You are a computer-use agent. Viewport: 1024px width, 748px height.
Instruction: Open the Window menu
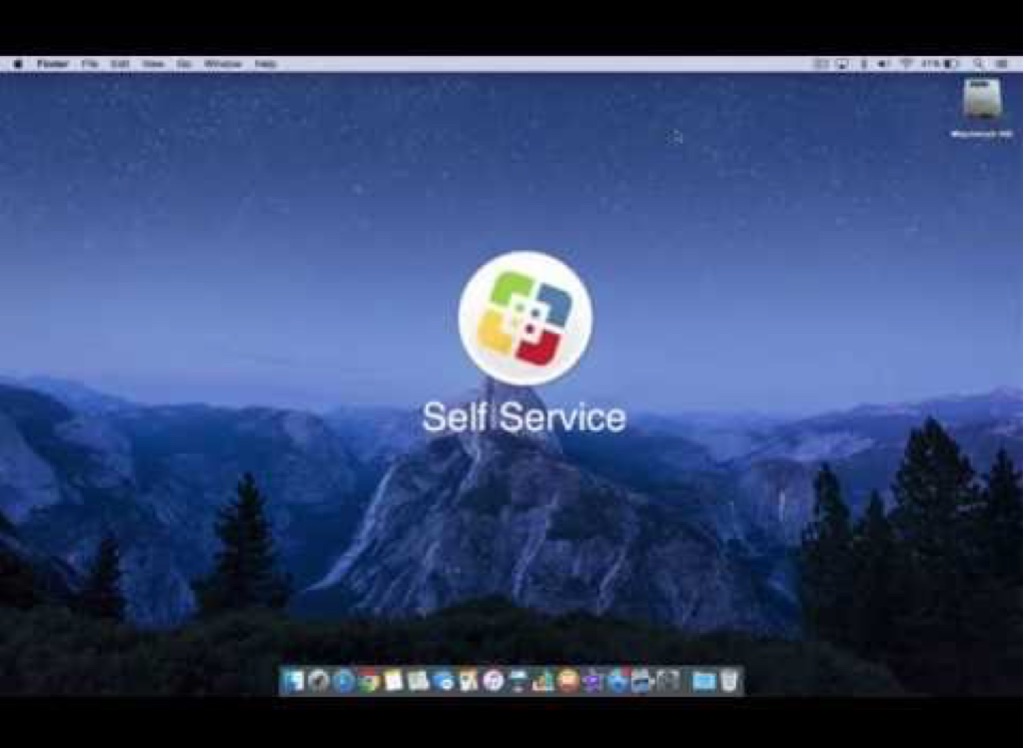pos(223,64)
